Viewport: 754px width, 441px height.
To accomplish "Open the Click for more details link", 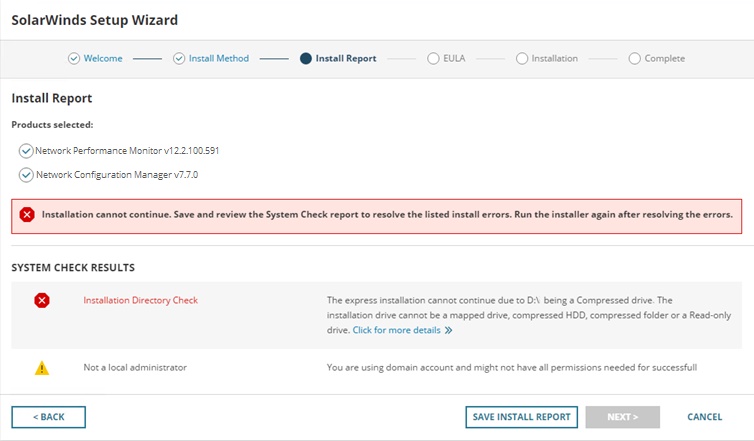I will pyautogui.click(x=396, y=330).
